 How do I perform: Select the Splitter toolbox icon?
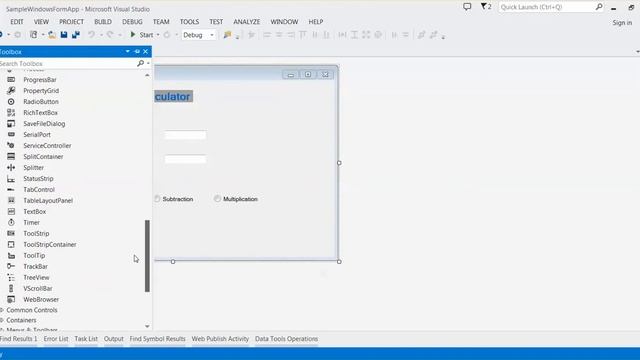tap(11, 168)
